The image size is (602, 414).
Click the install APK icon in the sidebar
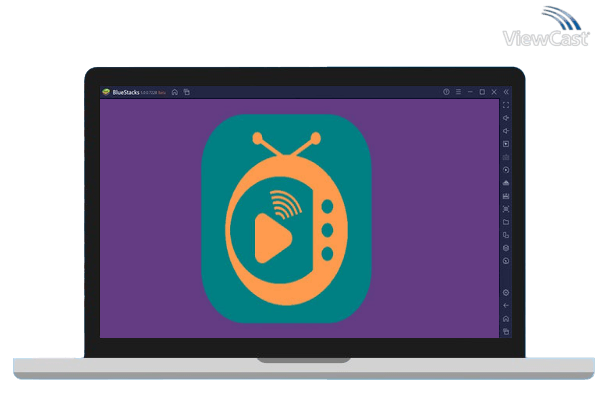[x=506, y=183]
